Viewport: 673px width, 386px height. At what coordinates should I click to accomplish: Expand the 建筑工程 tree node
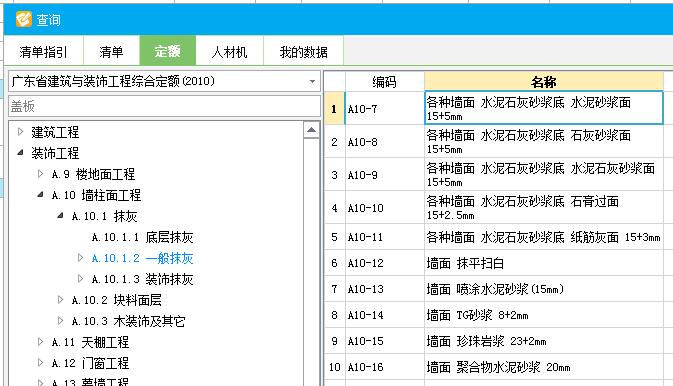[x=20, y=132]
